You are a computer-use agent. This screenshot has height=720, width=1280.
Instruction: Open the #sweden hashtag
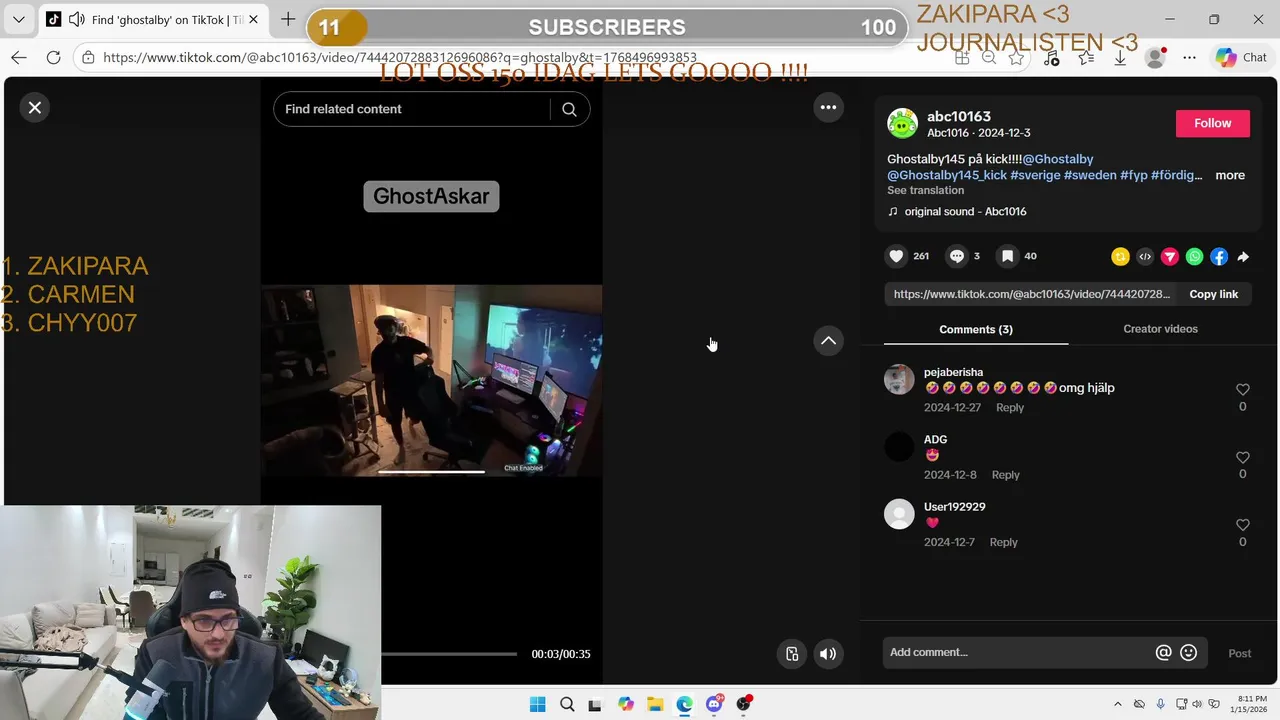click(x=1090, y=175)
